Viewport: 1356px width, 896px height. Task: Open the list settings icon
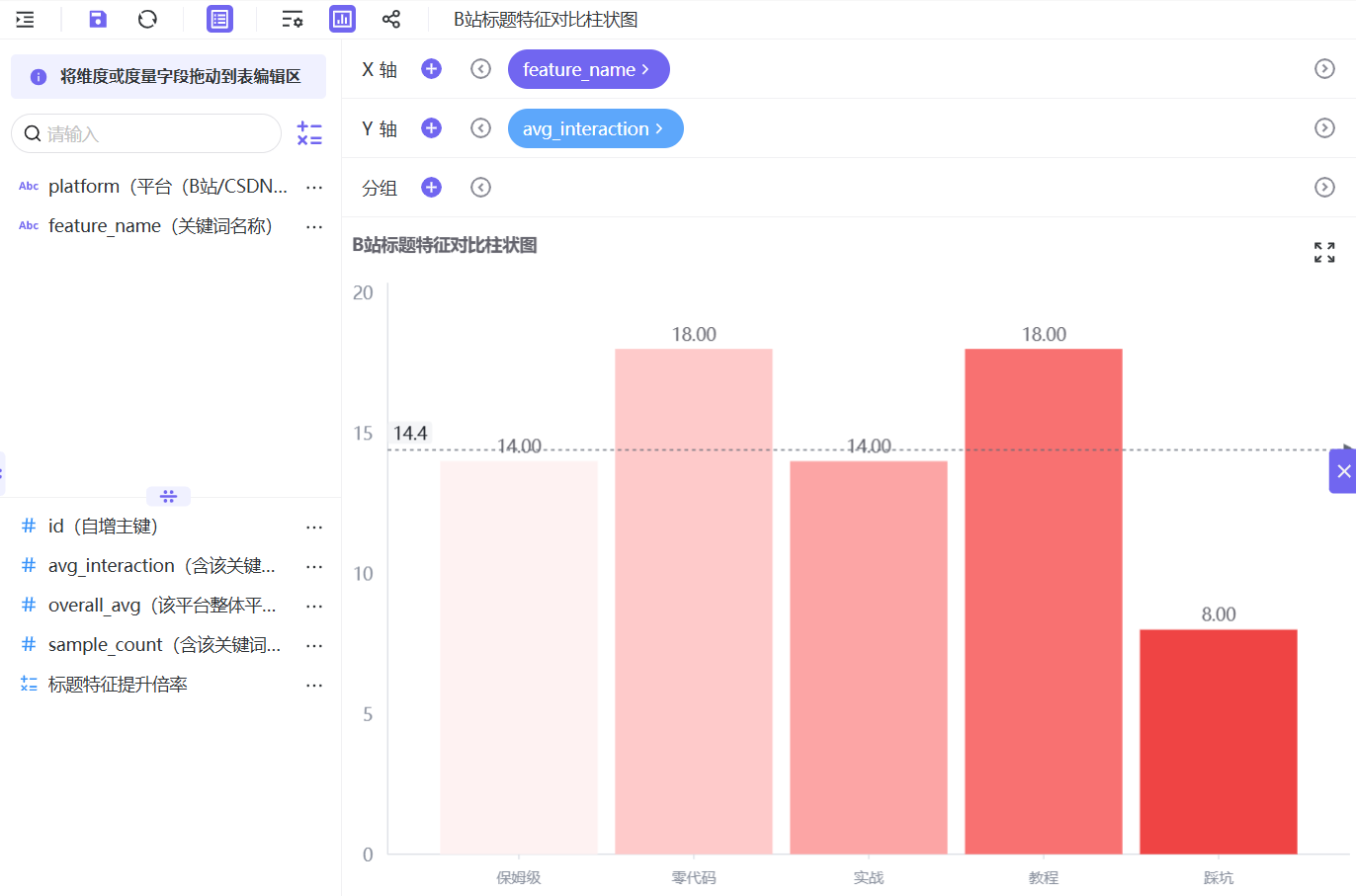[293, 19]
